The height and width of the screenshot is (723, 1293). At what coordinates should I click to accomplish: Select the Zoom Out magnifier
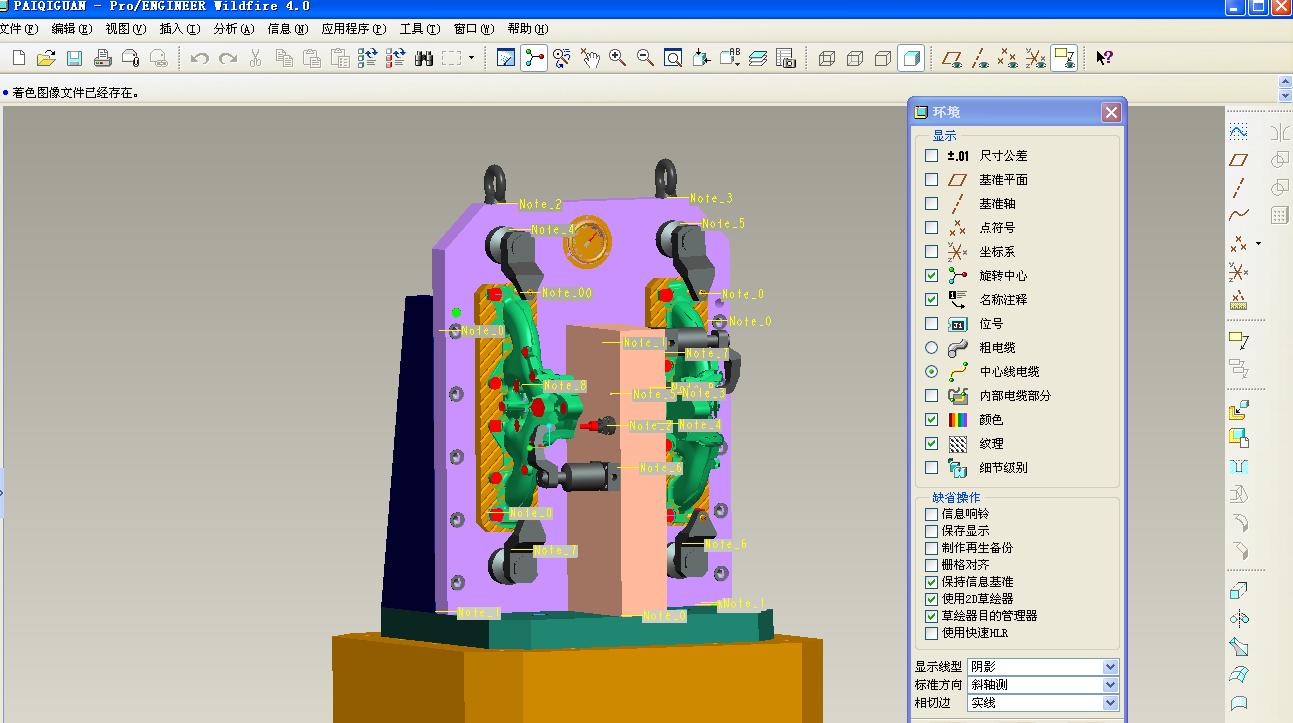click(x=646, y=58)
